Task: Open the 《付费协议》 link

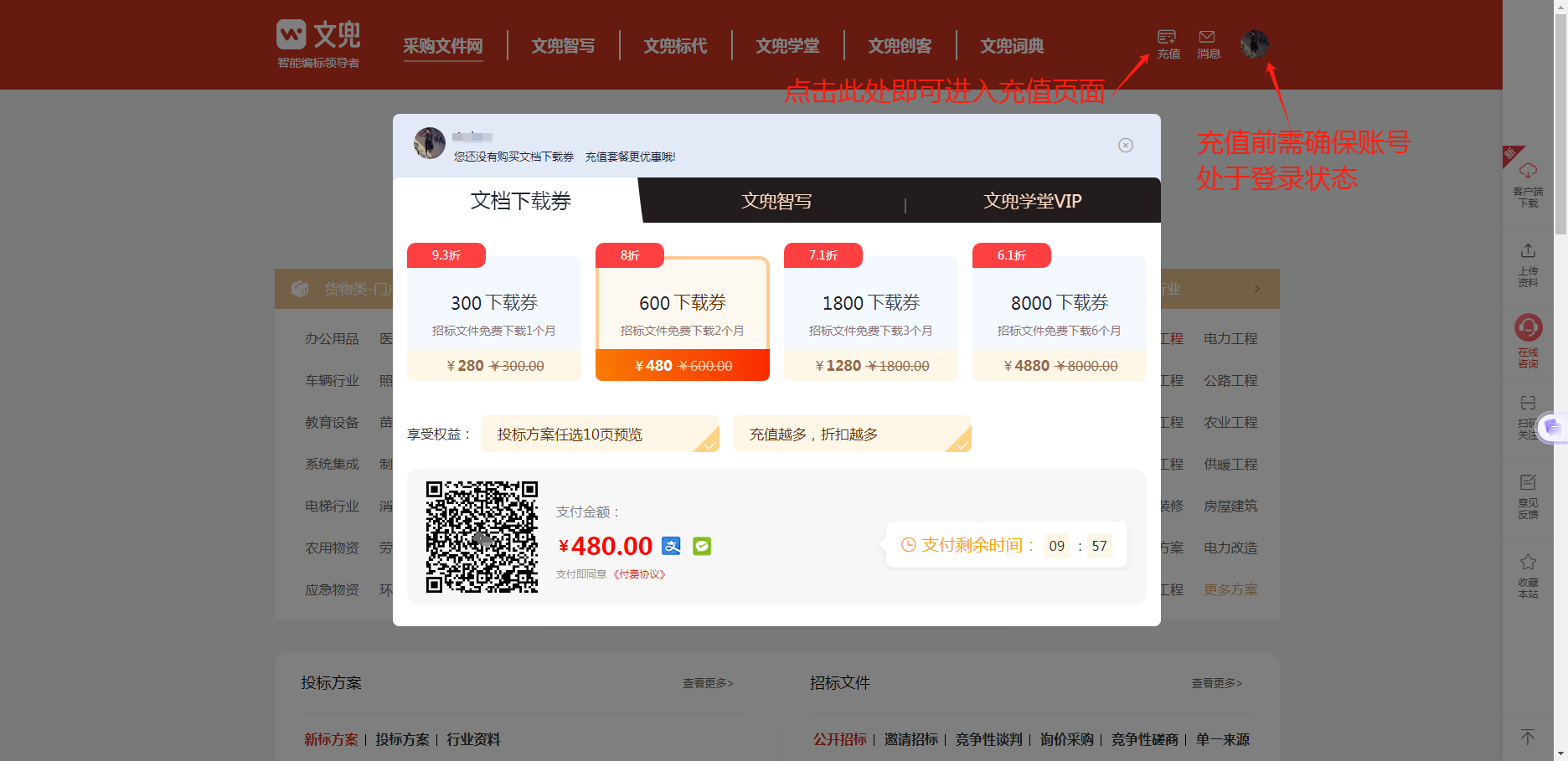Action: click(639, 574)
